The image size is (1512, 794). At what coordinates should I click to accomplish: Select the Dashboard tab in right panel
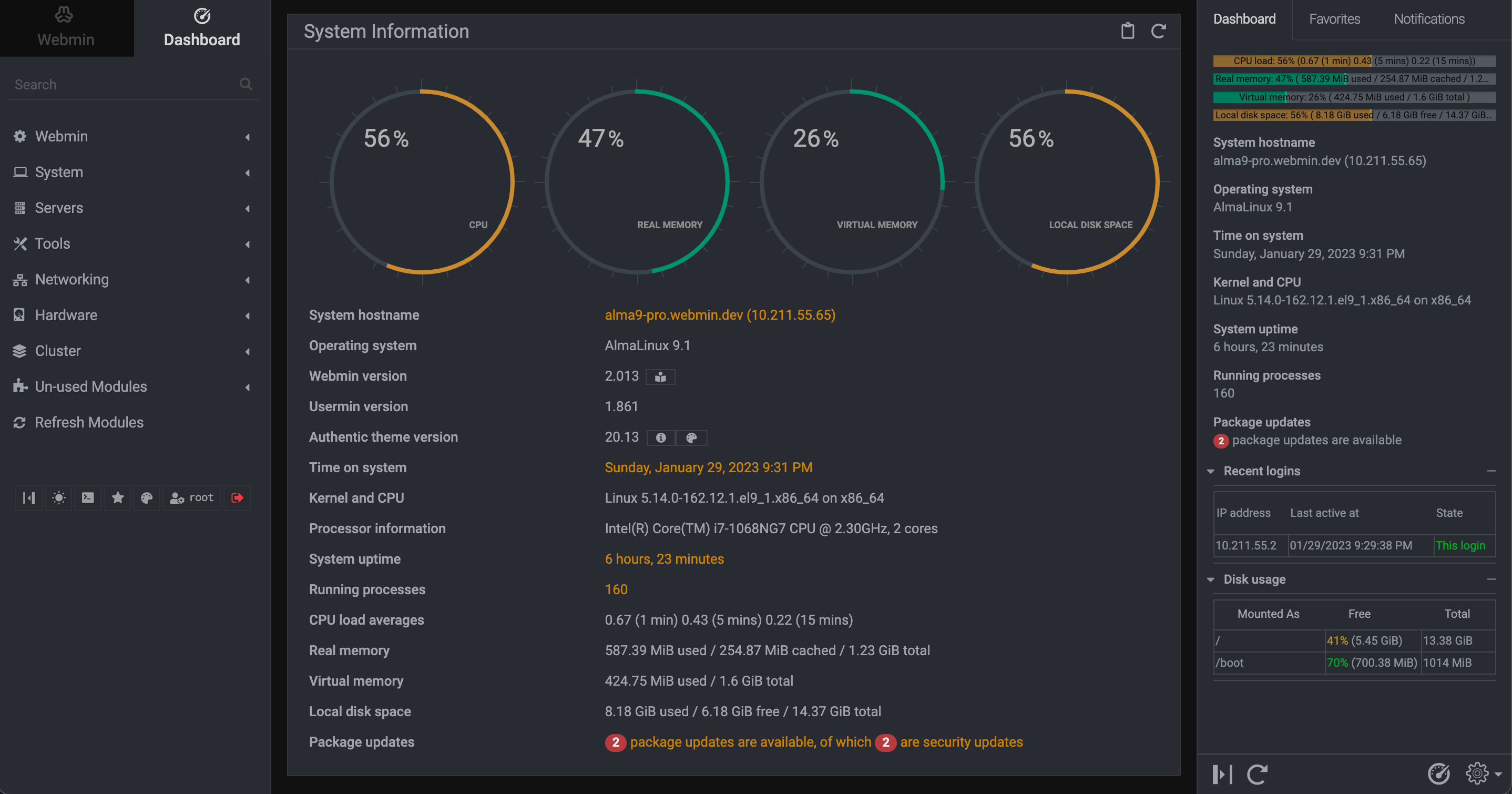coord(1243,18)
